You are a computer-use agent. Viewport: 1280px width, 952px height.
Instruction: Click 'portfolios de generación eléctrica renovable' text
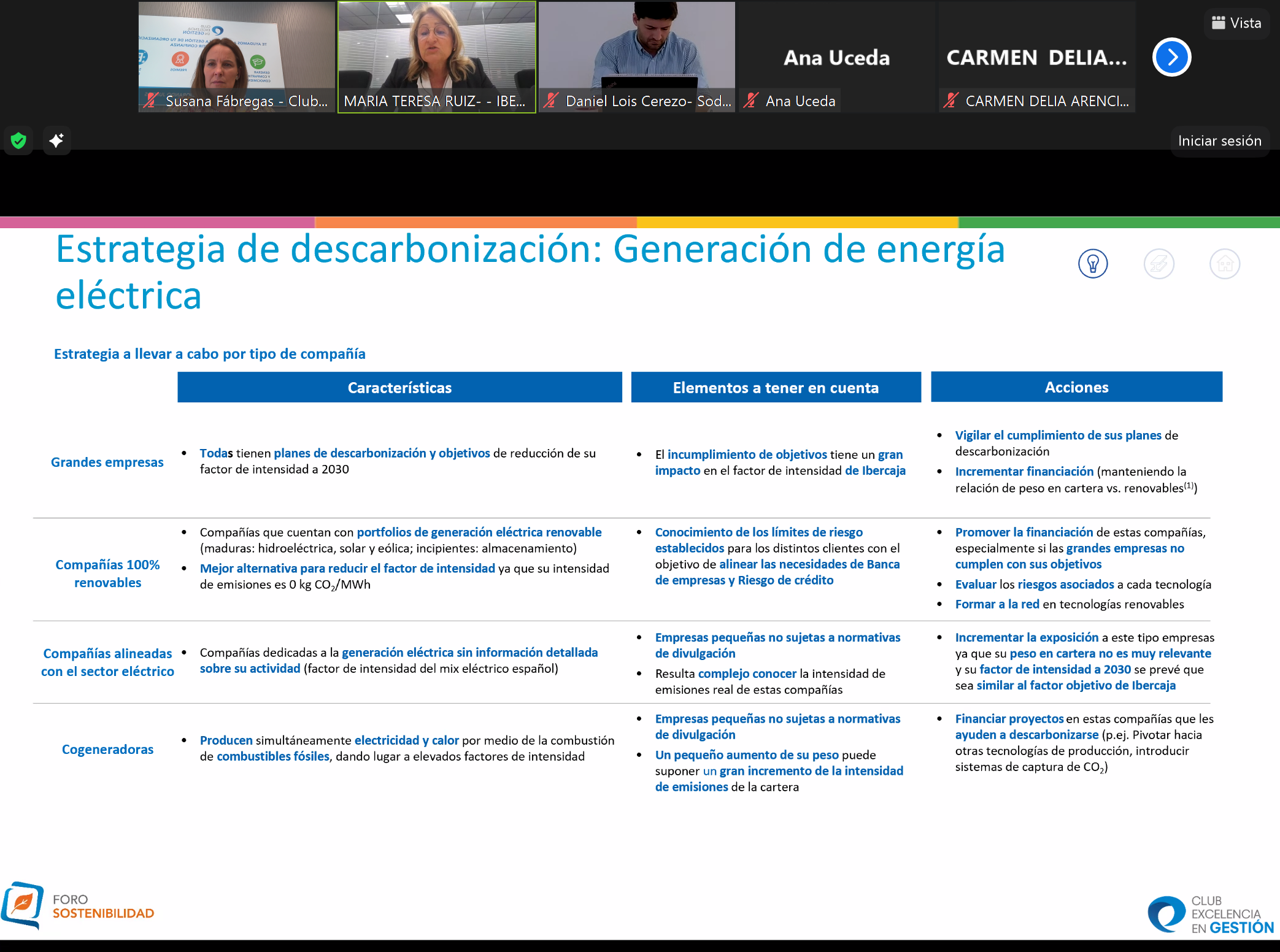(x=479, y=532)
